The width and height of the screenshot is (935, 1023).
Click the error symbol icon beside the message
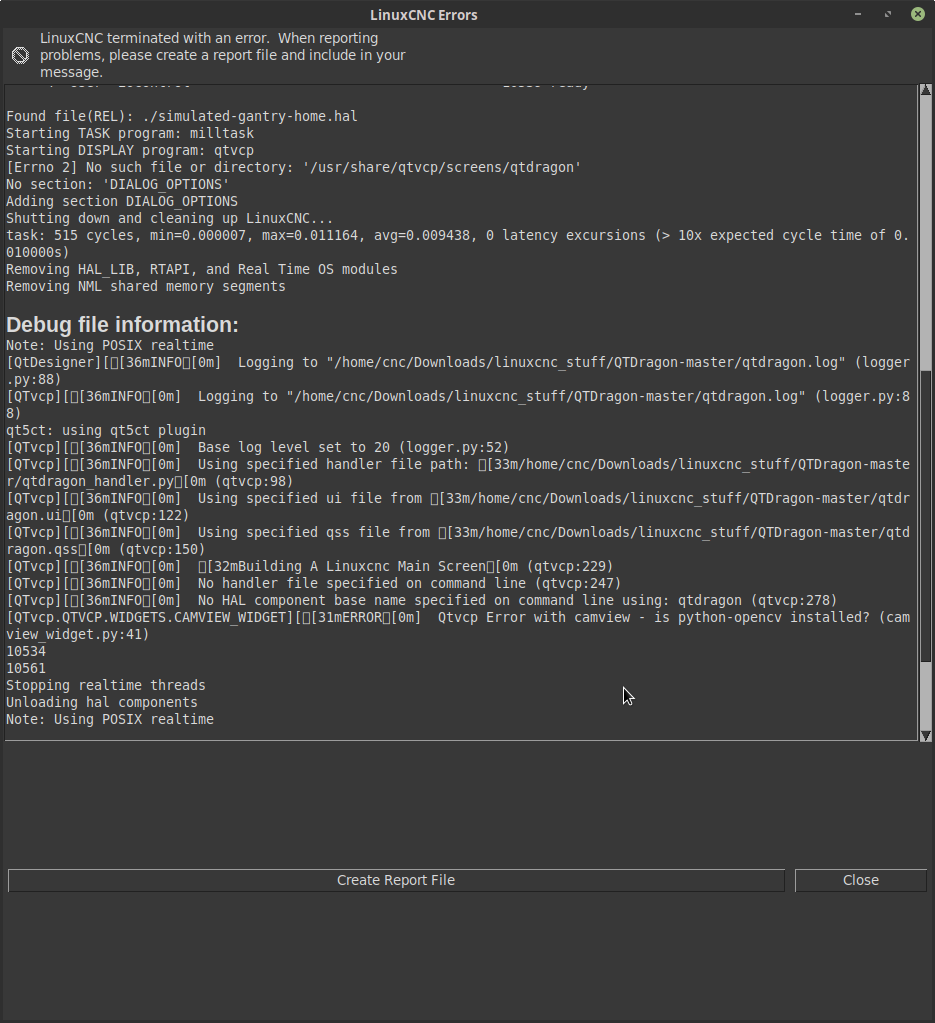pyautogui.click(x=20, y=55)
